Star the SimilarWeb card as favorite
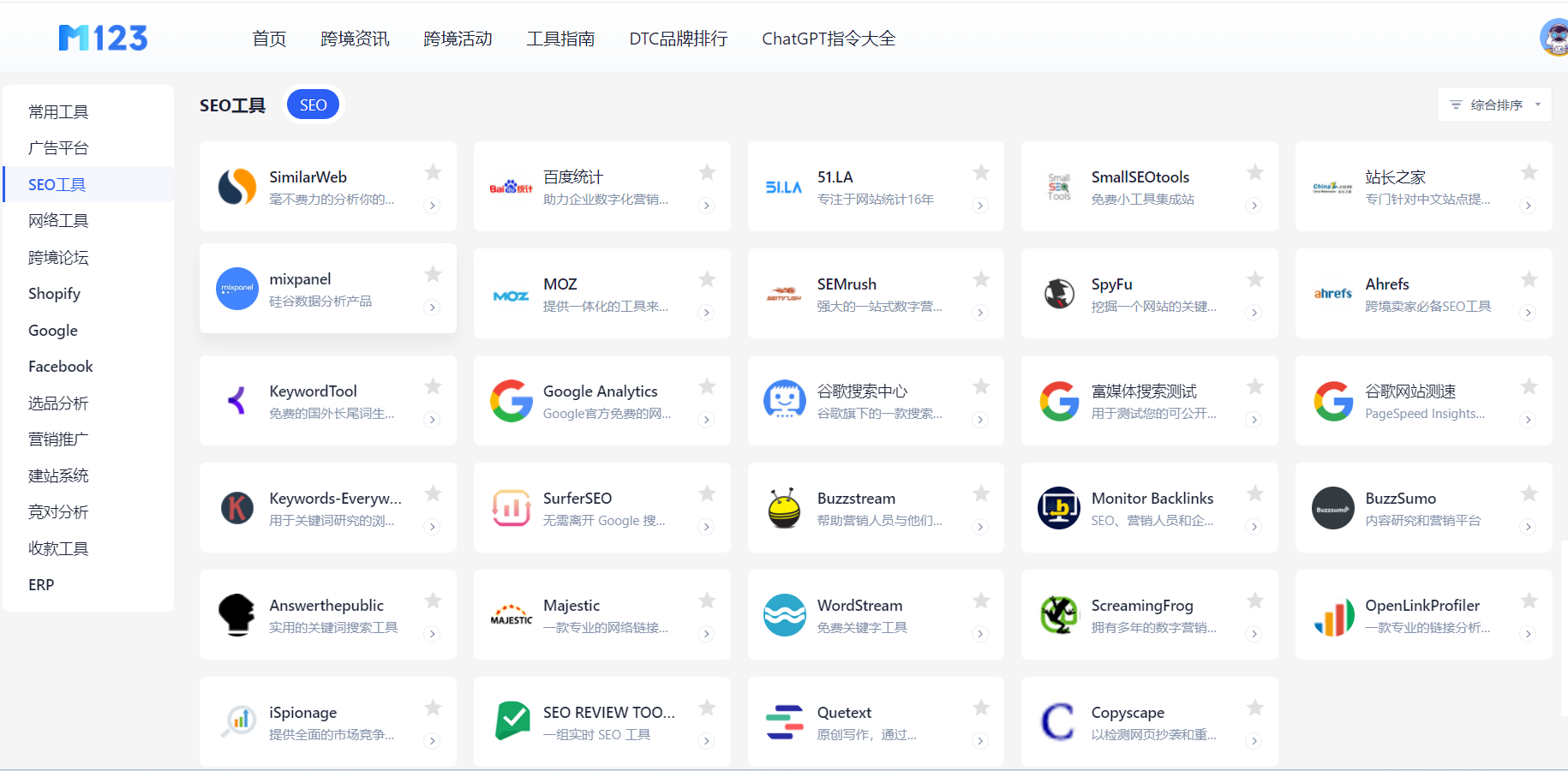This screenshot has width=1568, height=771. (x=433, y=171)
